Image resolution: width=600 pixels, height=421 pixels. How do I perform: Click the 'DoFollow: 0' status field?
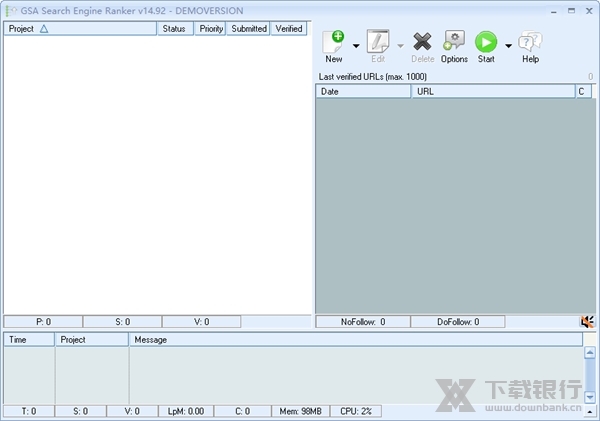pos(458,322)
